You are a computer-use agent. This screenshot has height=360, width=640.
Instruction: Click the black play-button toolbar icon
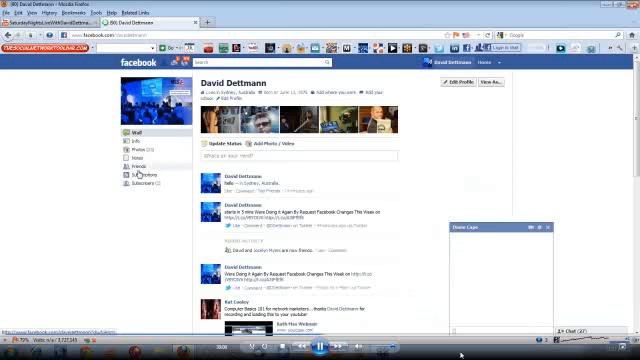coord(392,48)
